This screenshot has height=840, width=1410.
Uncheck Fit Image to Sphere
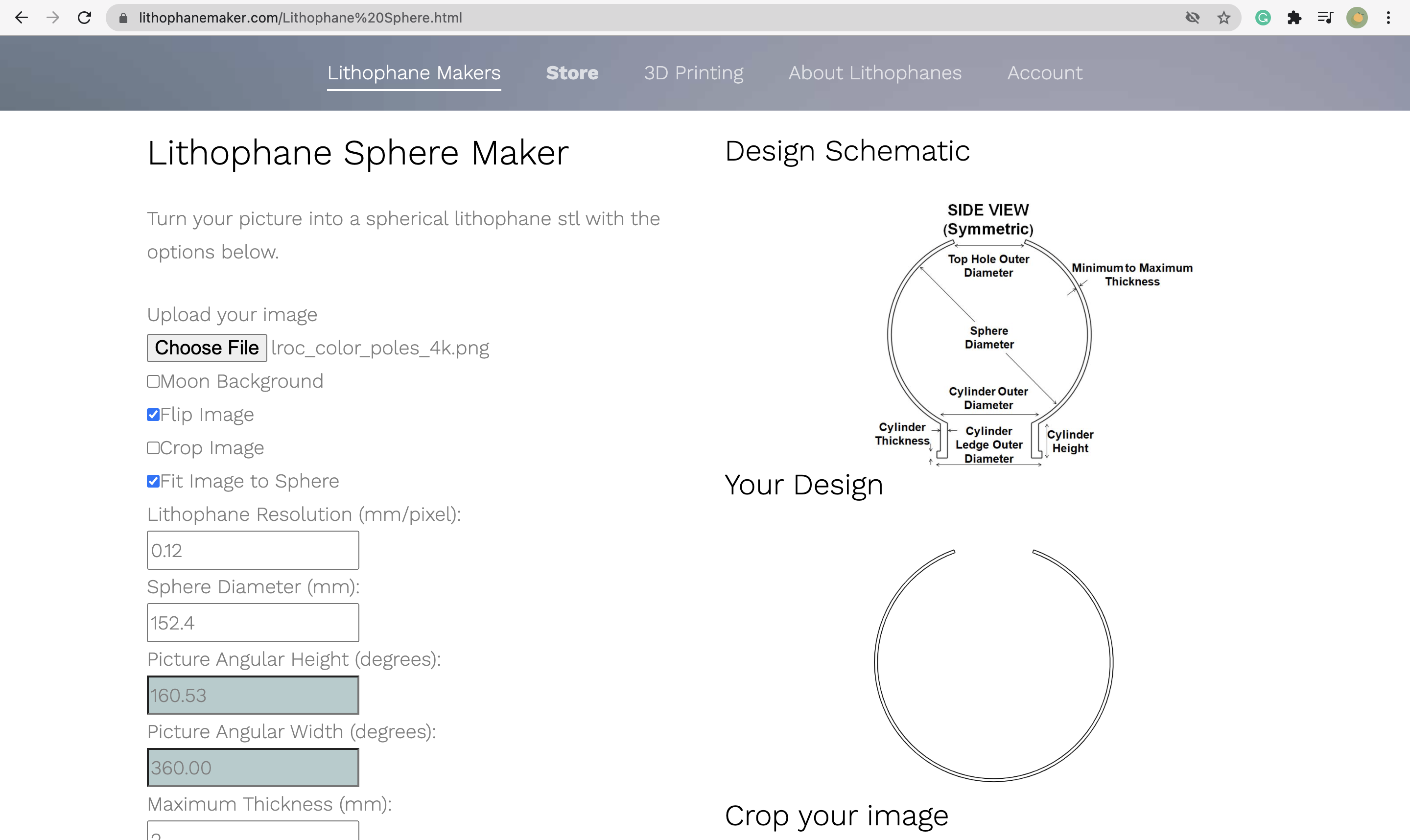pyautogui.click(x=153, y=481)
